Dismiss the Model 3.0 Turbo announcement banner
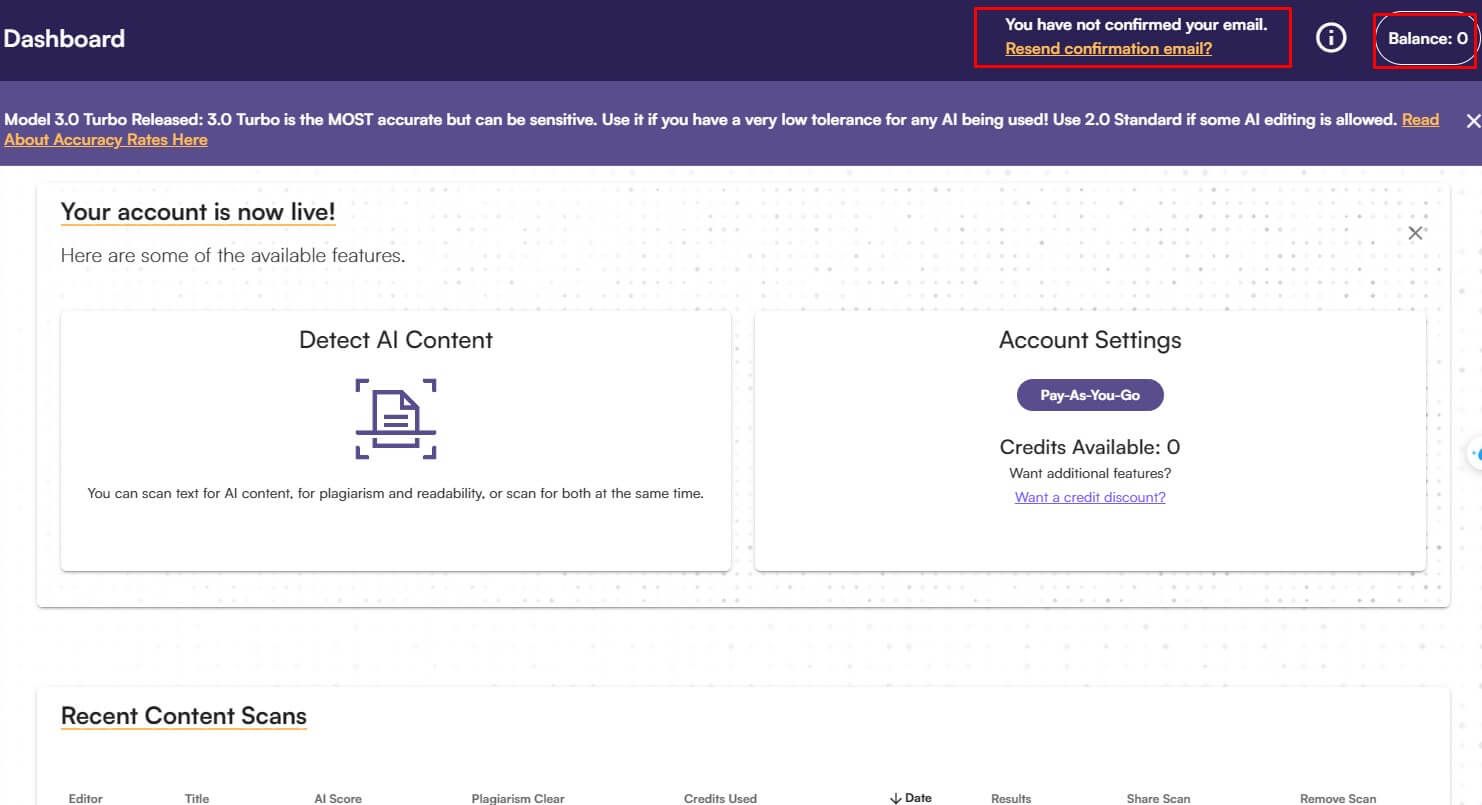The image size is (1482, 805). 1472,121
